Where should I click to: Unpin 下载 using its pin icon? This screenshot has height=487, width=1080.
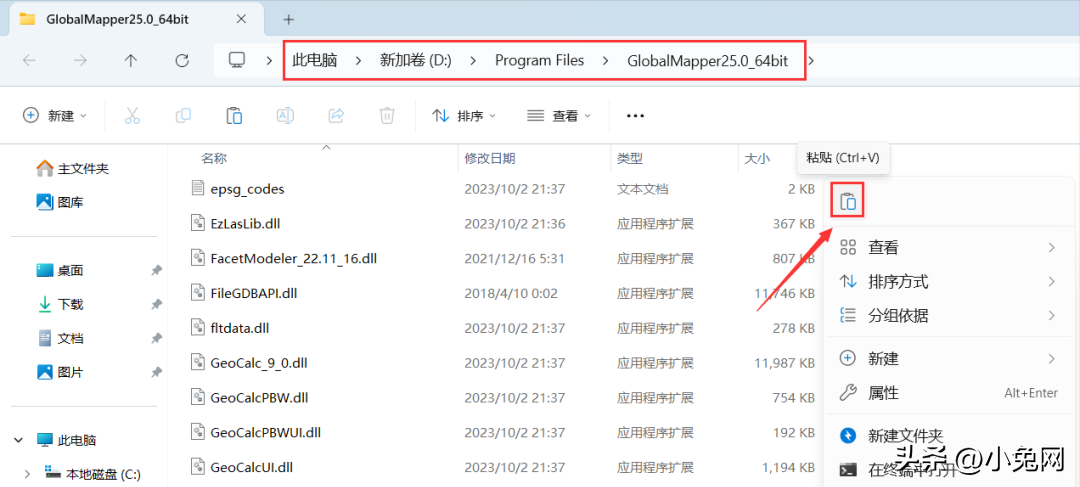pyautogui.click(x=156, y=304)
